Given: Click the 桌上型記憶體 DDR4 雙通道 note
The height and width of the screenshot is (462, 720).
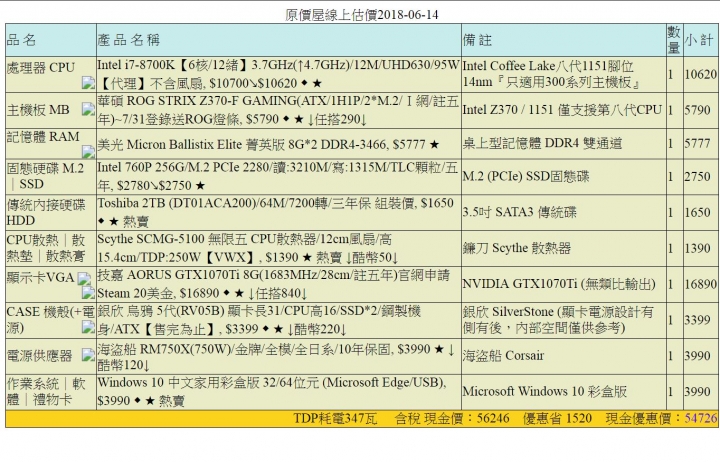Looking at the screenshot, I should [542, 143].
